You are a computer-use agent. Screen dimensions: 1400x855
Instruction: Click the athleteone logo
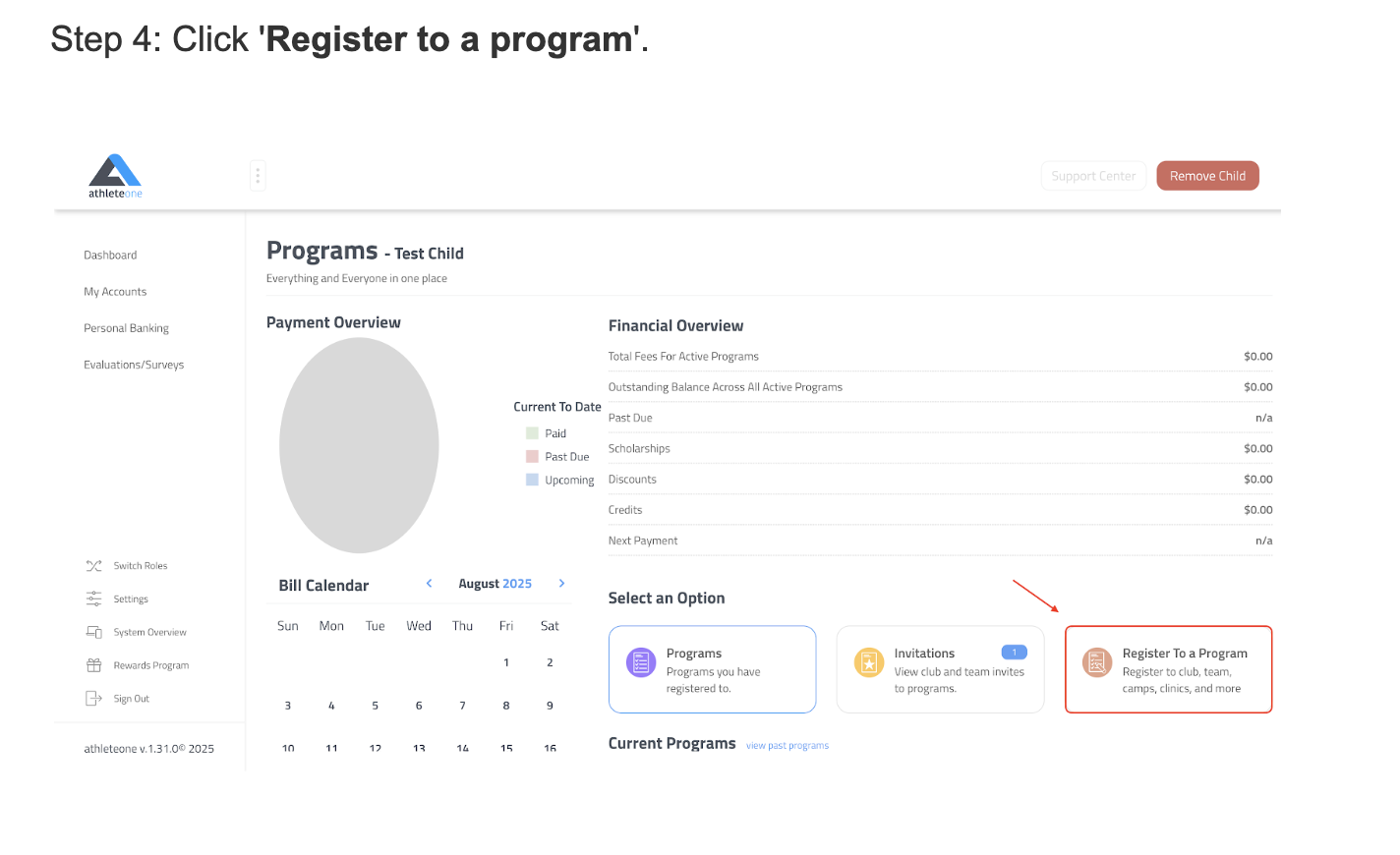click(115, 176)
